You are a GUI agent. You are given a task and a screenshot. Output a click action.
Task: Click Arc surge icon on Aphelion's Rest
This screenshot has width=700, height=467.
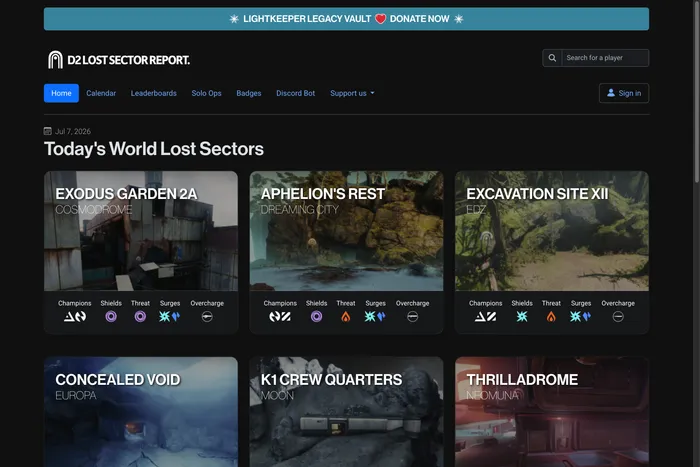(x=370, y=317)
